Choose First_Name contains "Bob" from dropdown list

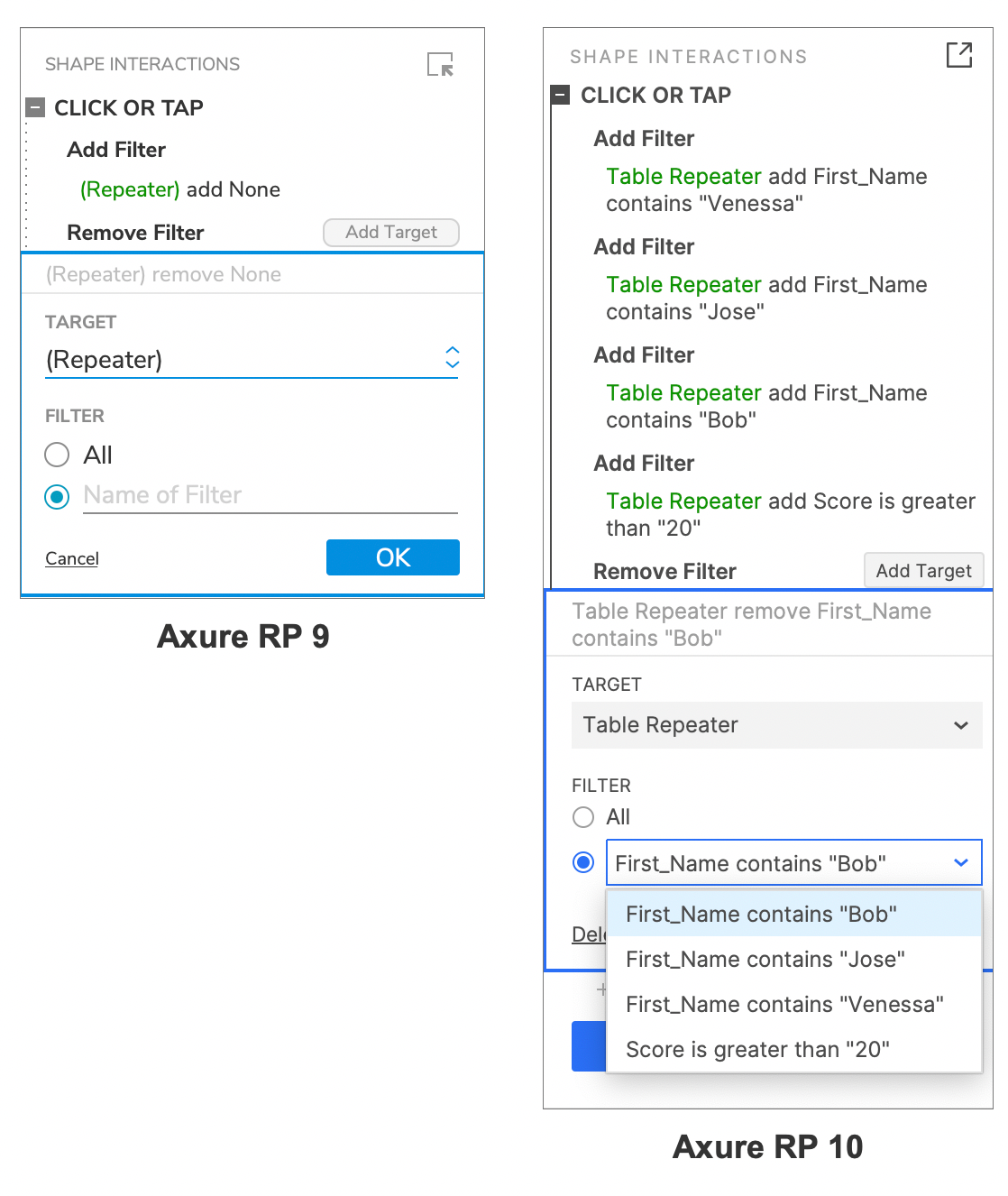[x=793, y=914]
